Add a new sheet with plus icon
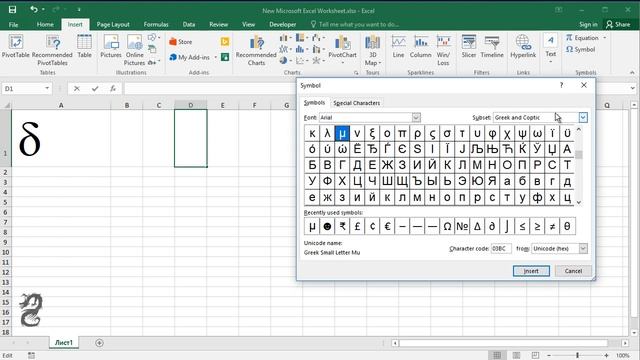The width and height of the screenshot is (640, 360). pyautogui.click(x=99, y=343)
